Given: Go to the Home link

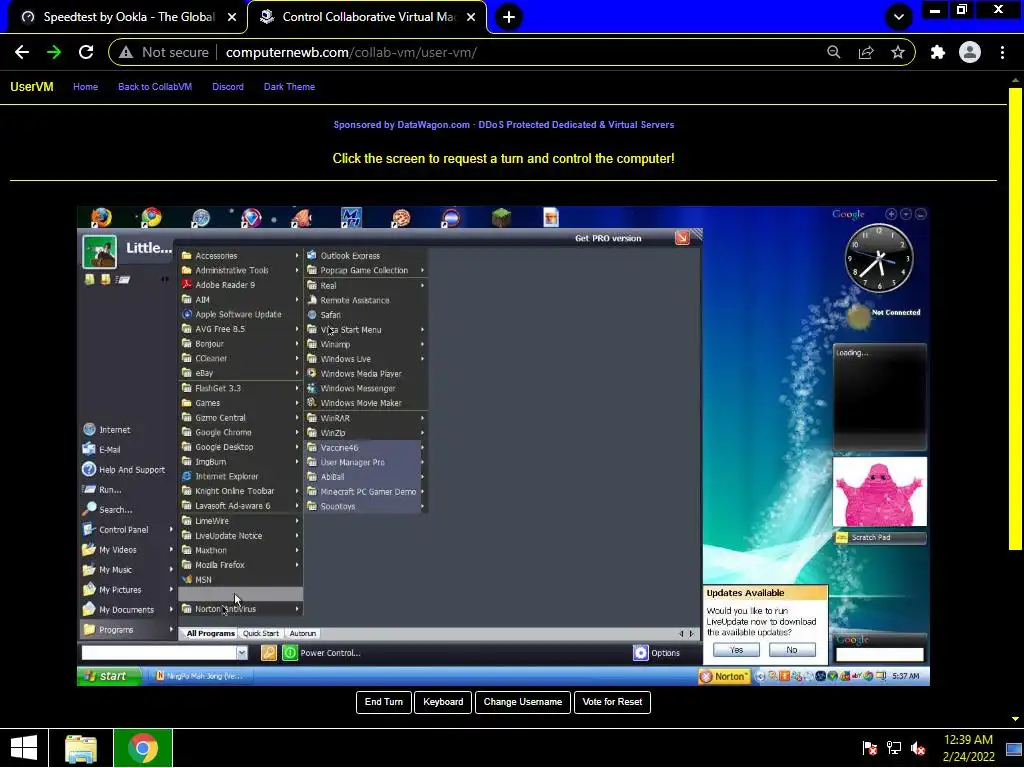Looking at the screenshot, I should [86, 87].
